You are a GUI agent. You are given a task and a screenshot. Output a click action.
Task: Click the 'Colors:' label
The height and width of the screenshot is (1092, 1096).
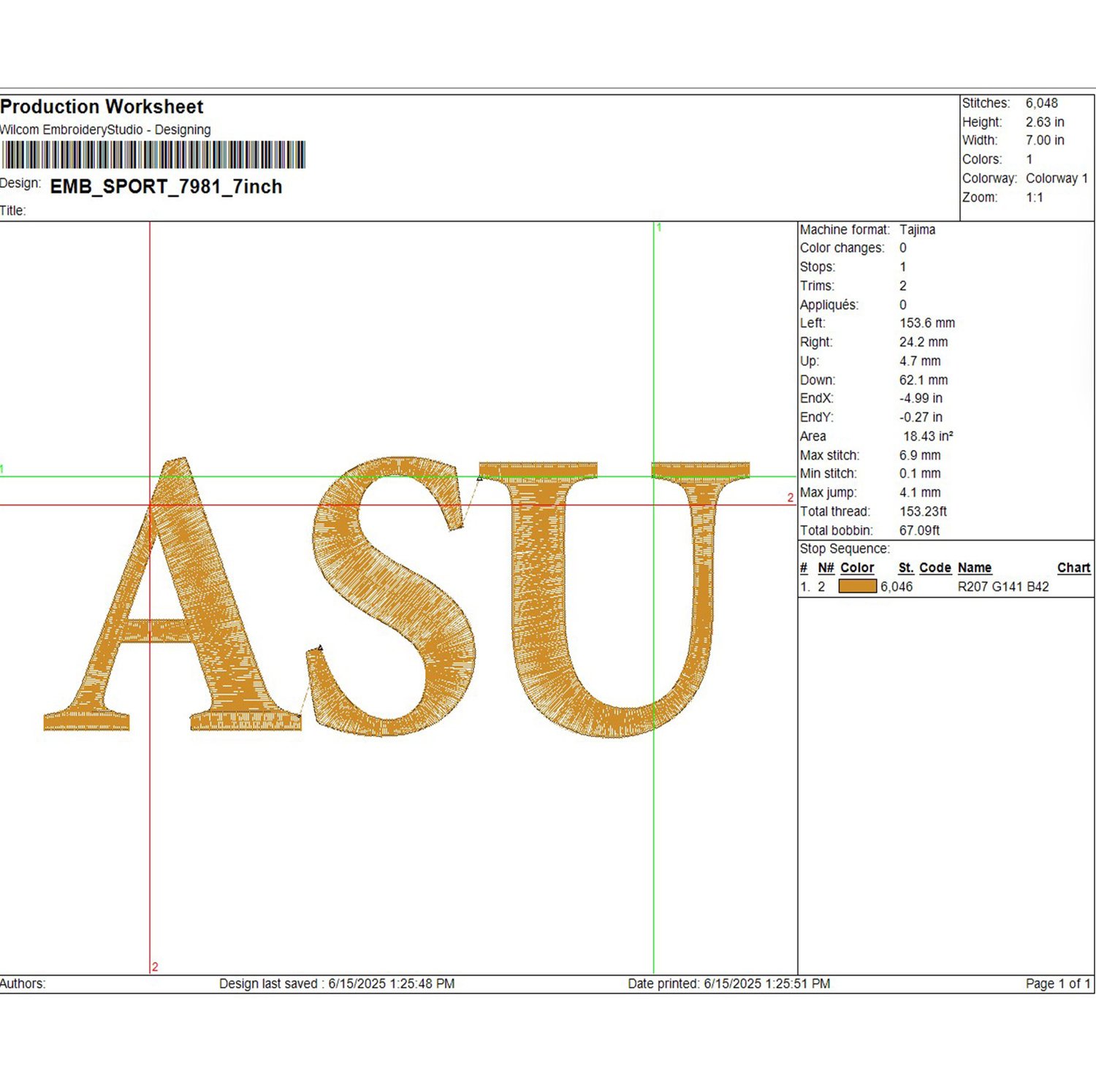coord(982,159)
